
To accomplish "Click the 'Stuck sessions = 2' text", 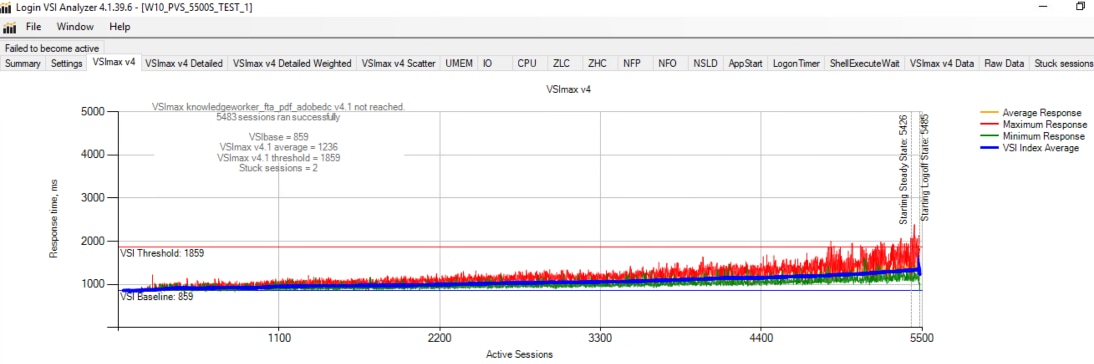I will 278,168.
